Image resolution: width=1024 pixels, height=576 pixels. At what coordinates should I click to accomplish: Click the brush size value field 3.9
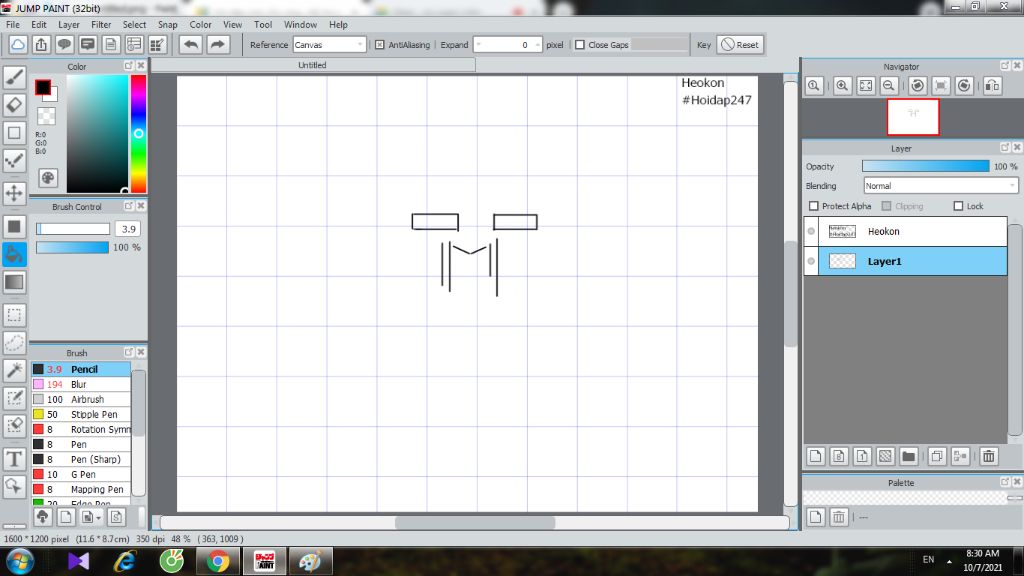click(x=128, y=229)
